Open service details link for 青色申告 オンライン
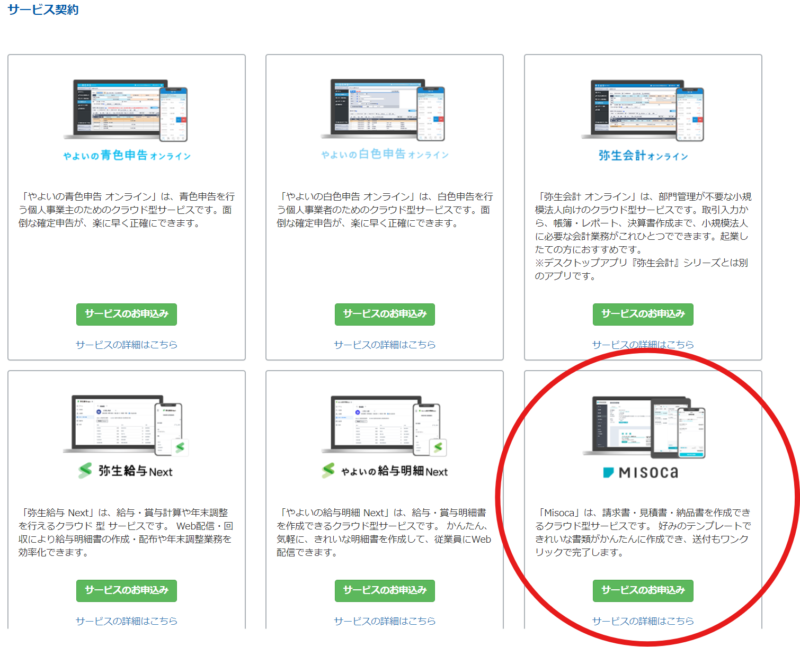The width and height of the screenshot is (800, 647). click(126, 344)
